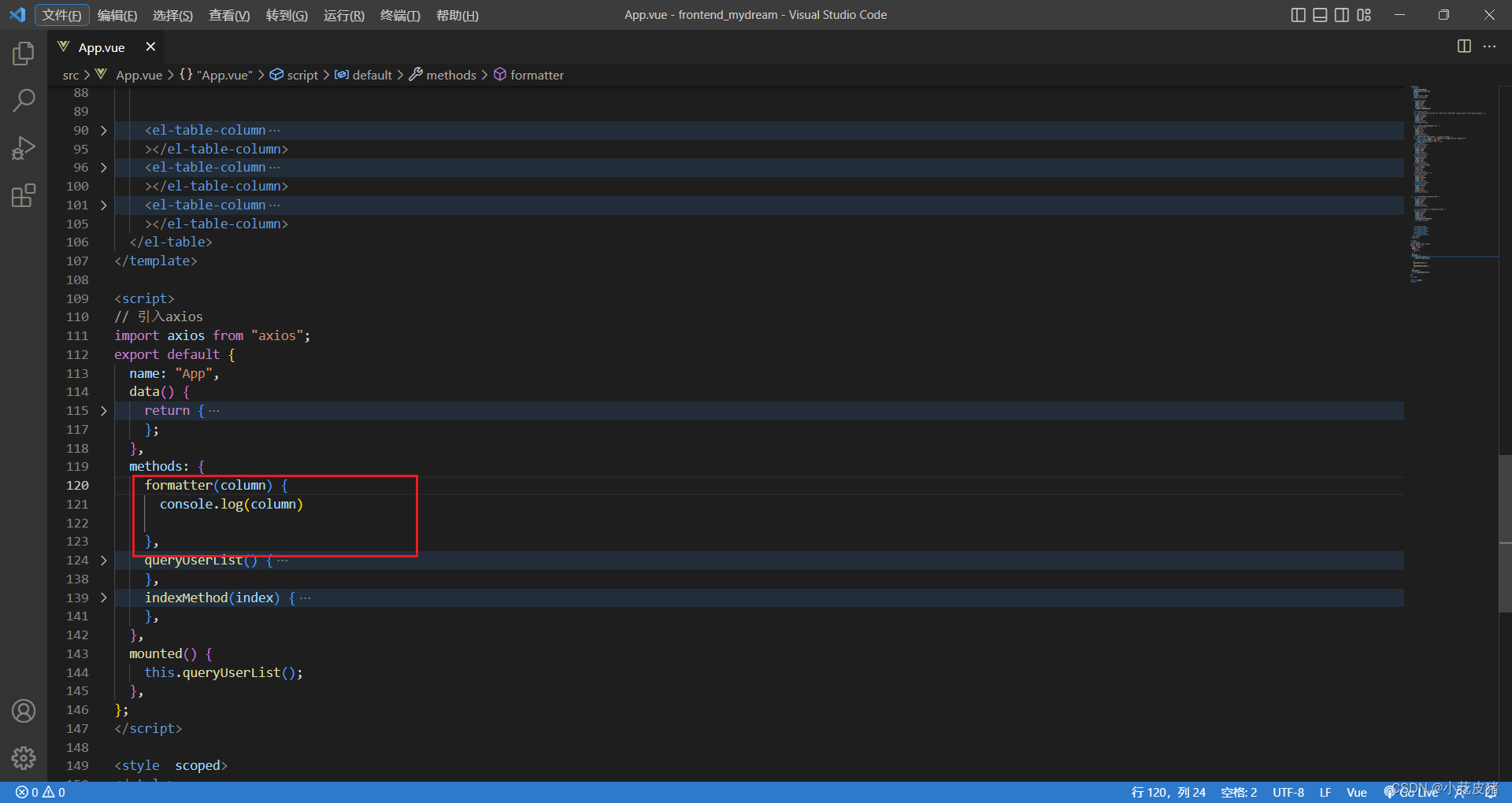Open the editor More Actions ellipsis
This screenshot has height=803, width=1512.
tap(1489, 46)
